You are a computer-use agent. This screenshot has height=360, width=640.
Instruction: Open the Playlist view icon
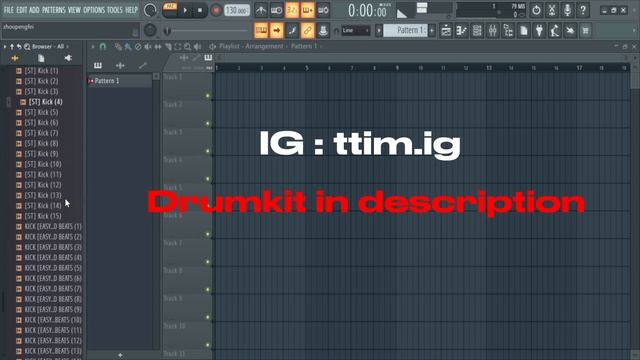(x=446, y=30)
